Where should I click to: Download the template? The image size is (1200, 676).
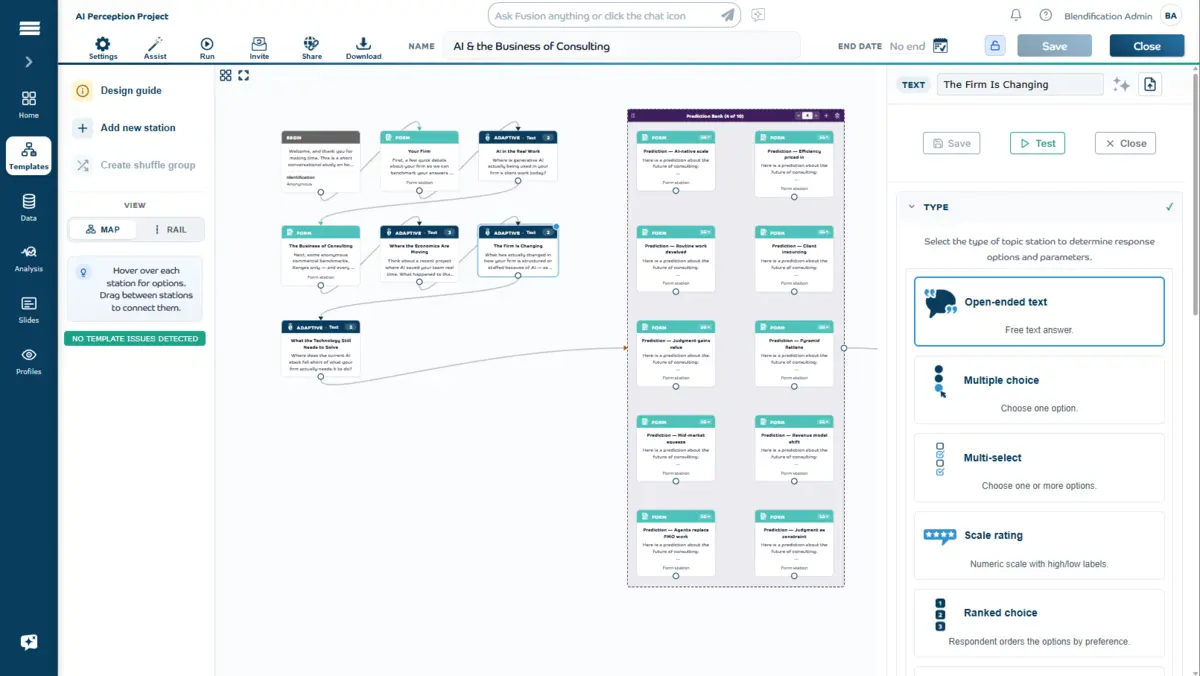pos(363,48)
